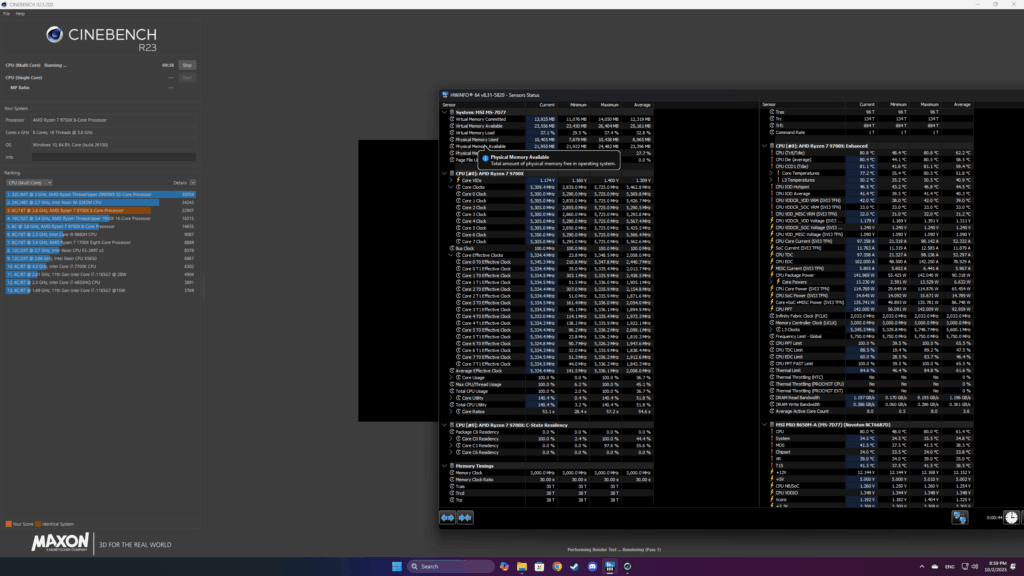Click the HWiNFO network monitors icon in toolbar

coord(959,518)
